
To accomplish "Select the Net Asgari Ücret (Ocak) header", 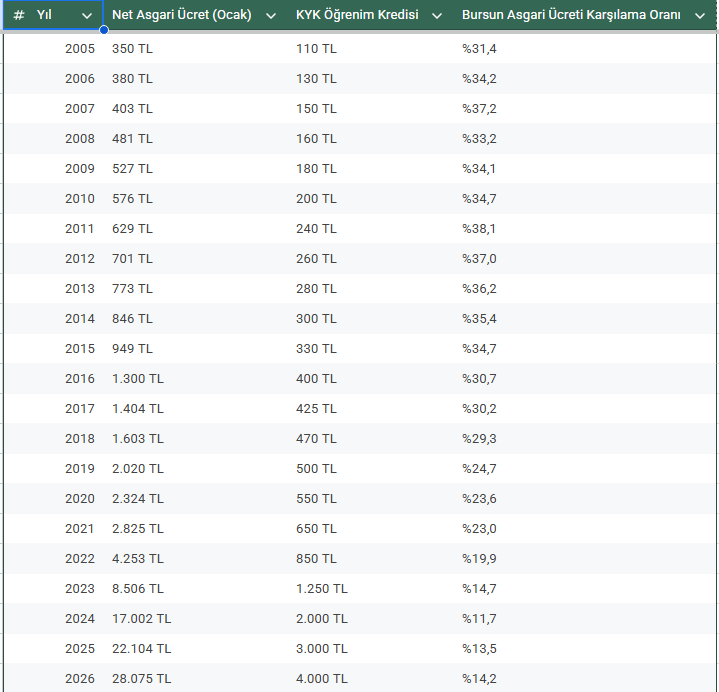I will 181,15.
